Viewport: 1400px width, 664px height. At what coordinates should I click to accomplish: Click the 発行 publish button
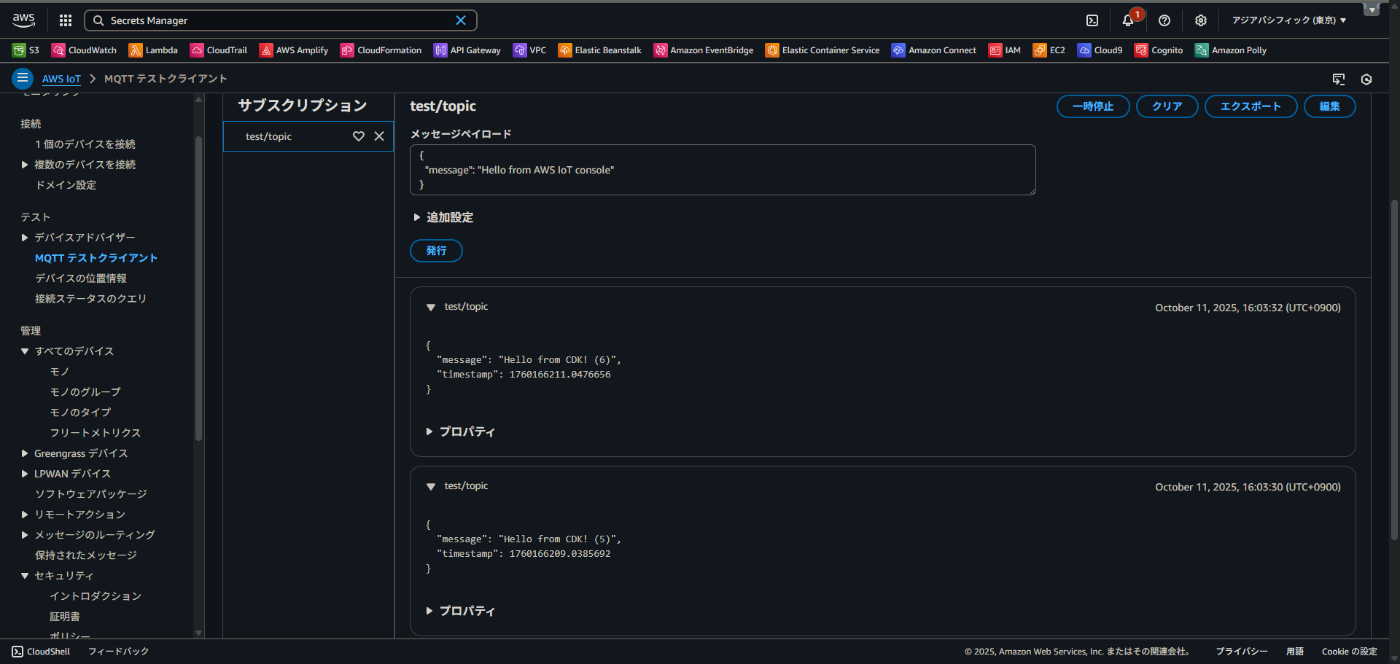(x=437, y=251)
